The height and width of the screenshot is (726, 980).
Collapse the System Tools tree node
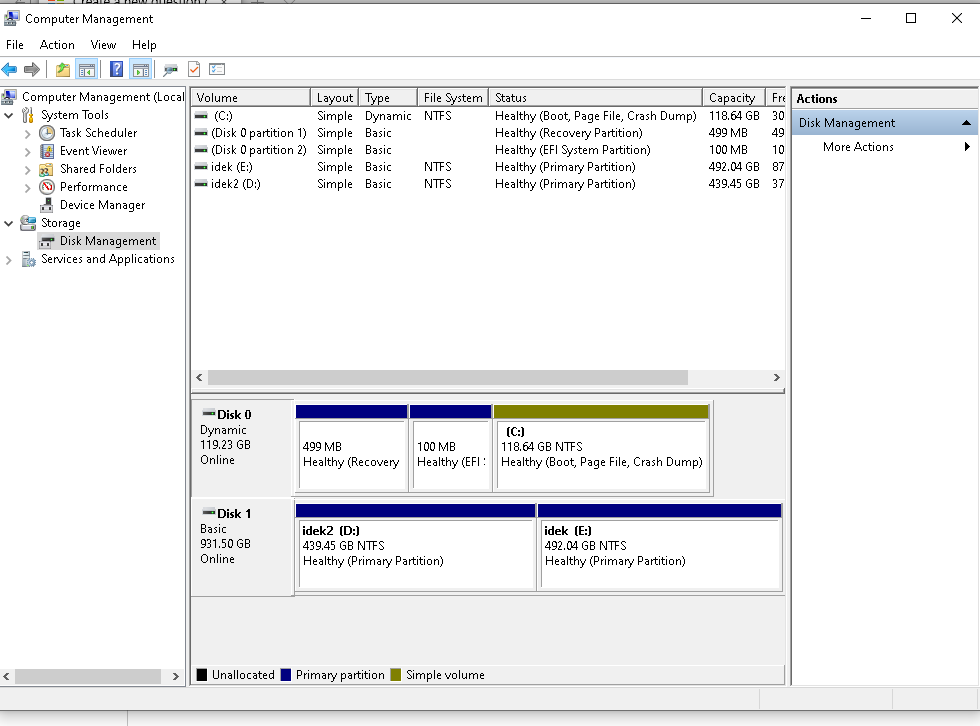tap(9, 115)
